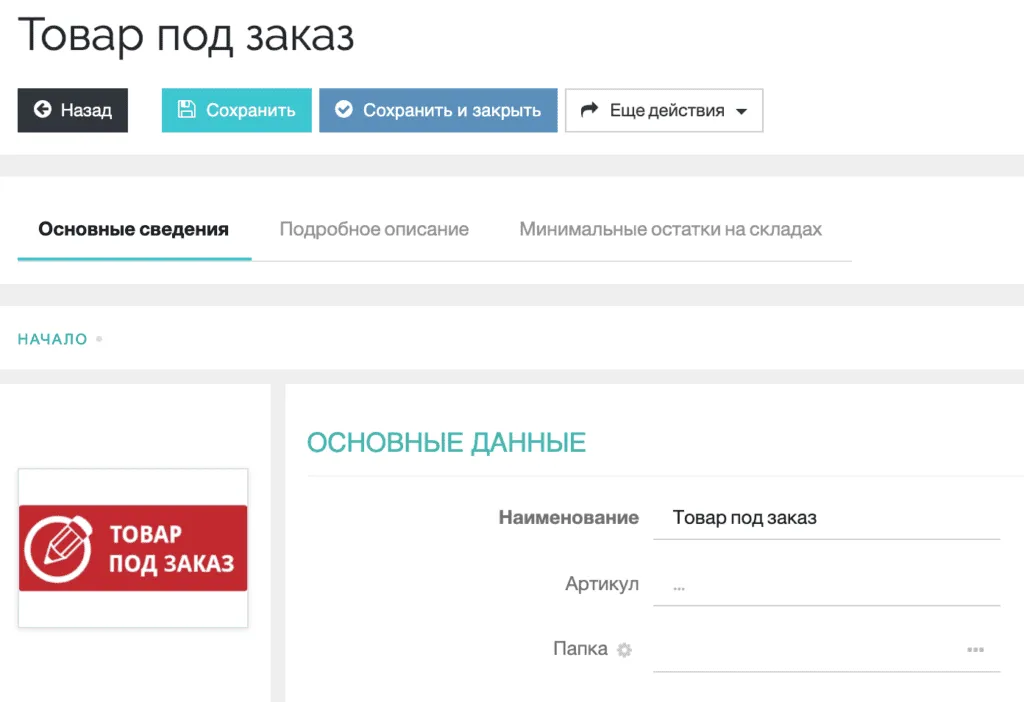
Task: Follow the НАЧАЛО breadcrumb link
Action: [52, 339]
